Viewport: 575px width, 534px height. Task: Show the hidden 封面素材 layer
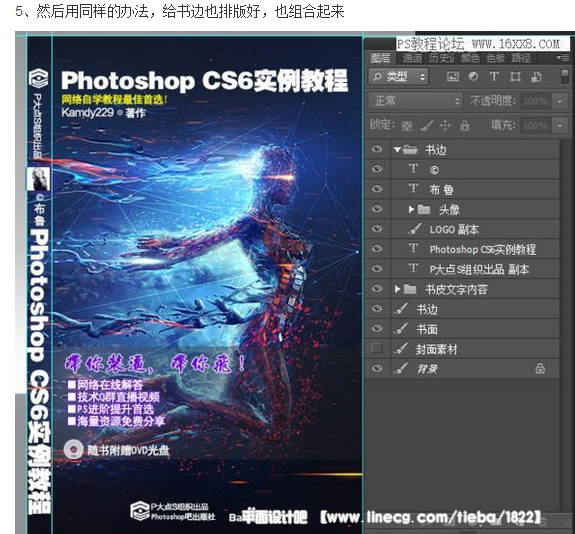pos(377,348)
